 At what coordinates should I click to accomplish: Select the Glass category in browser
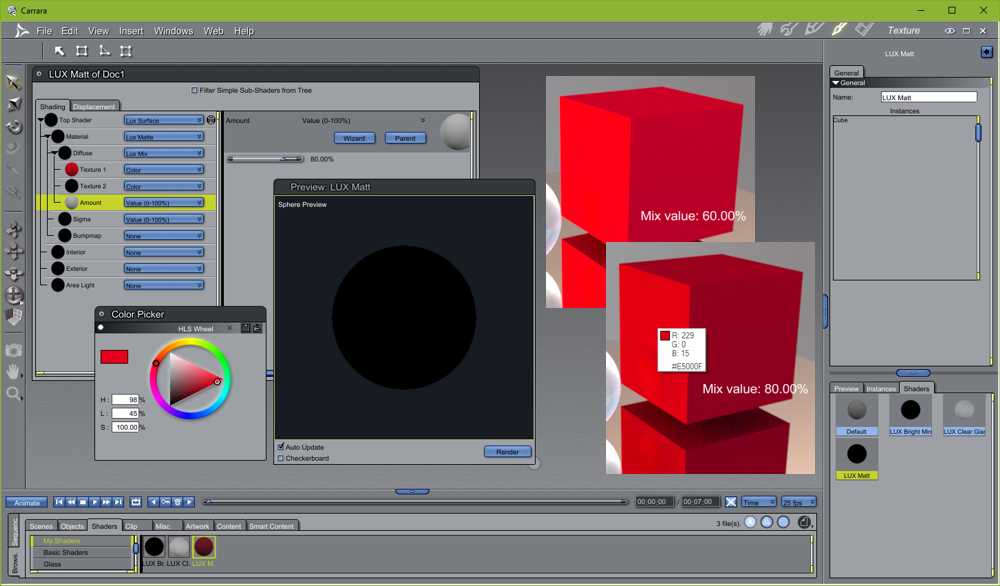52,564
